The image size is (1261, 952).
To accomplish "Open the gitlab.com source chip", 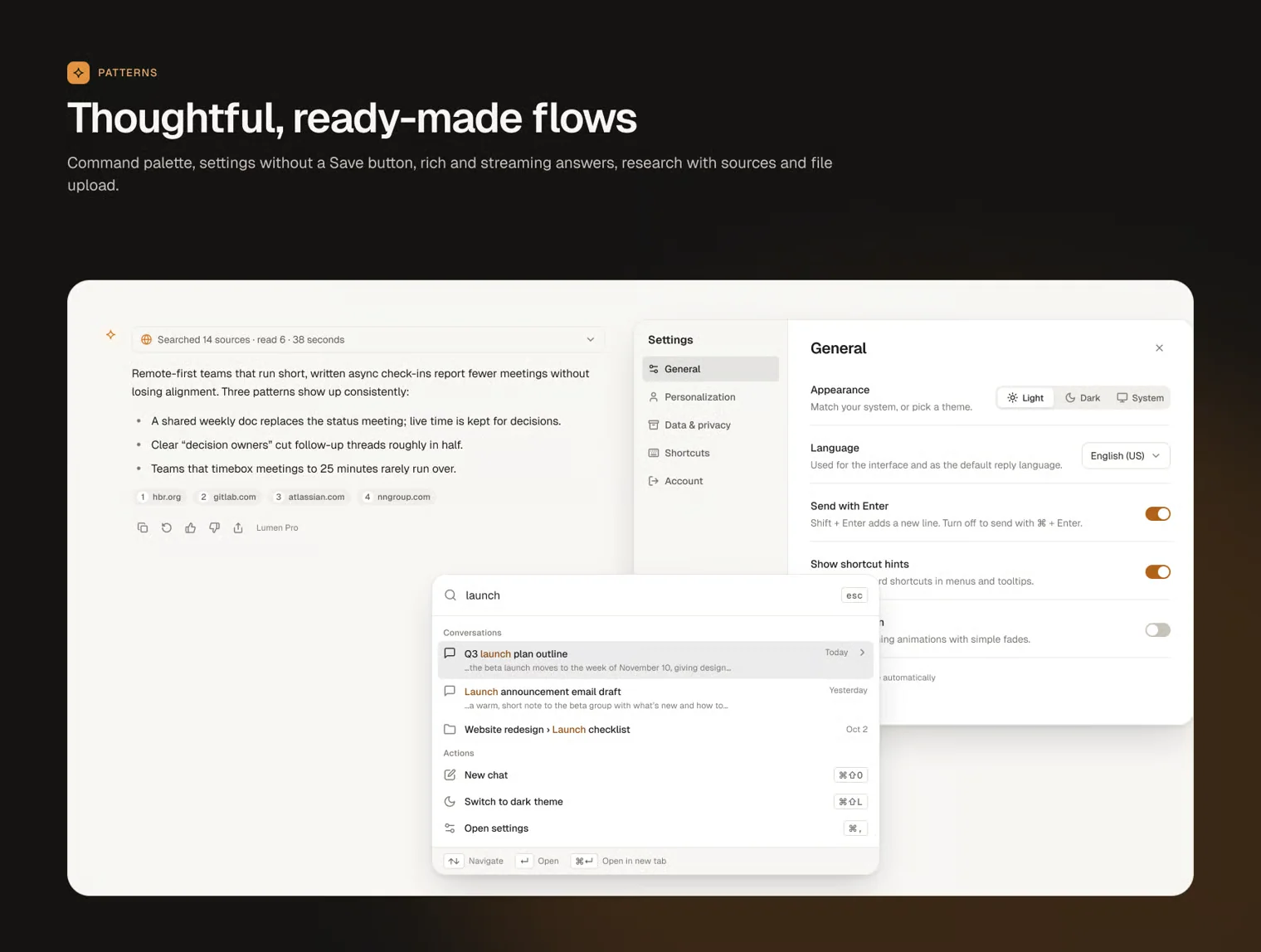I will 228,497.
